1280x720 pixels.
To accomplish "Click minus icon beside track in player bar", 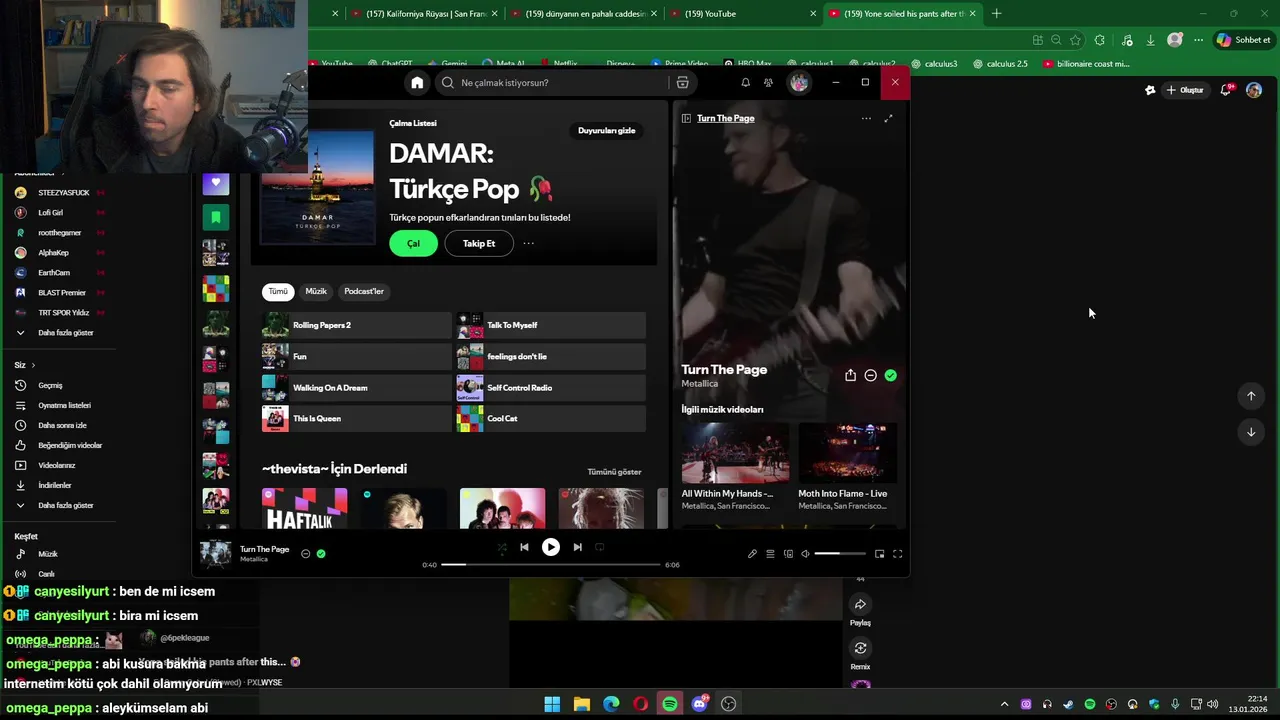I will click(x=305, y=553).
